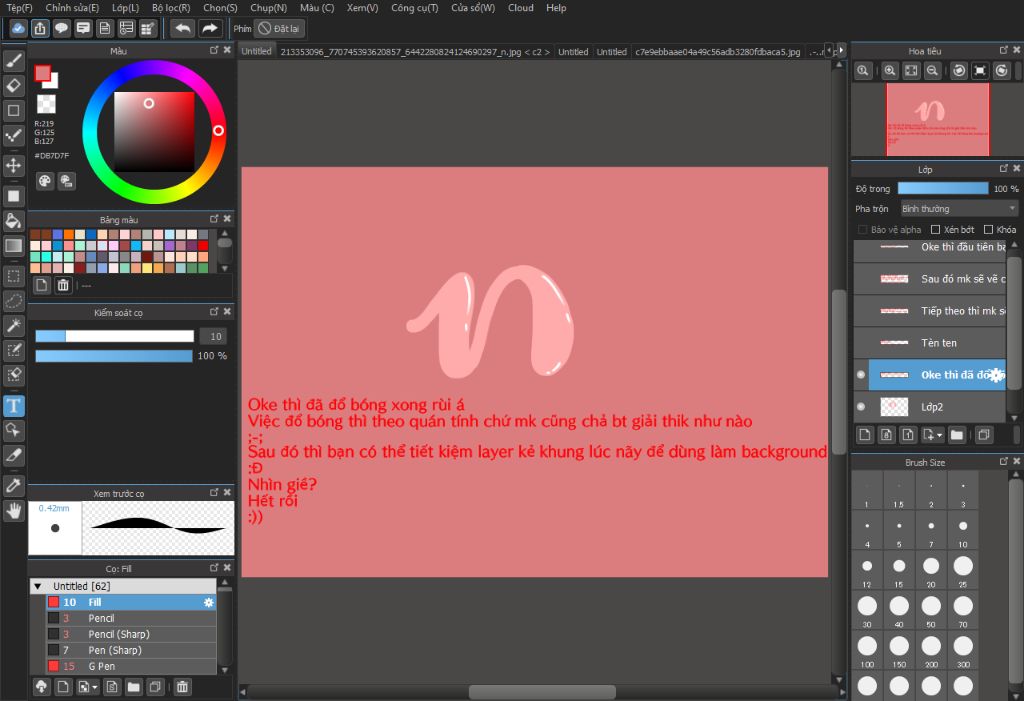The image size is (1024, 701).
Task: Click the speech bubble comment icon
Action: pyautogui.click(x=61, y=28)
